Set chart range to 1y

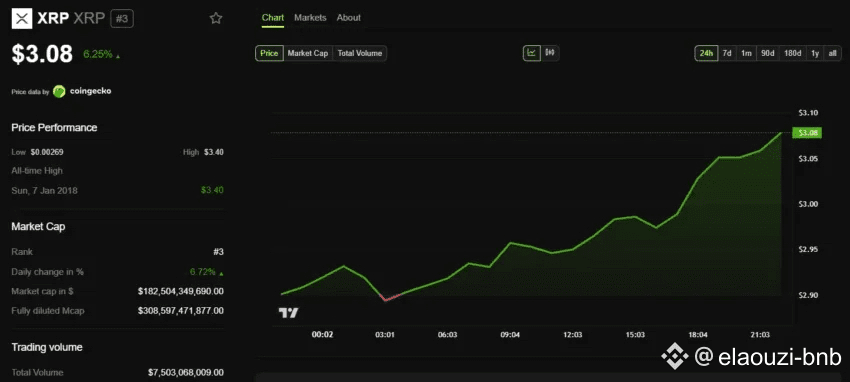click(815, 53)
